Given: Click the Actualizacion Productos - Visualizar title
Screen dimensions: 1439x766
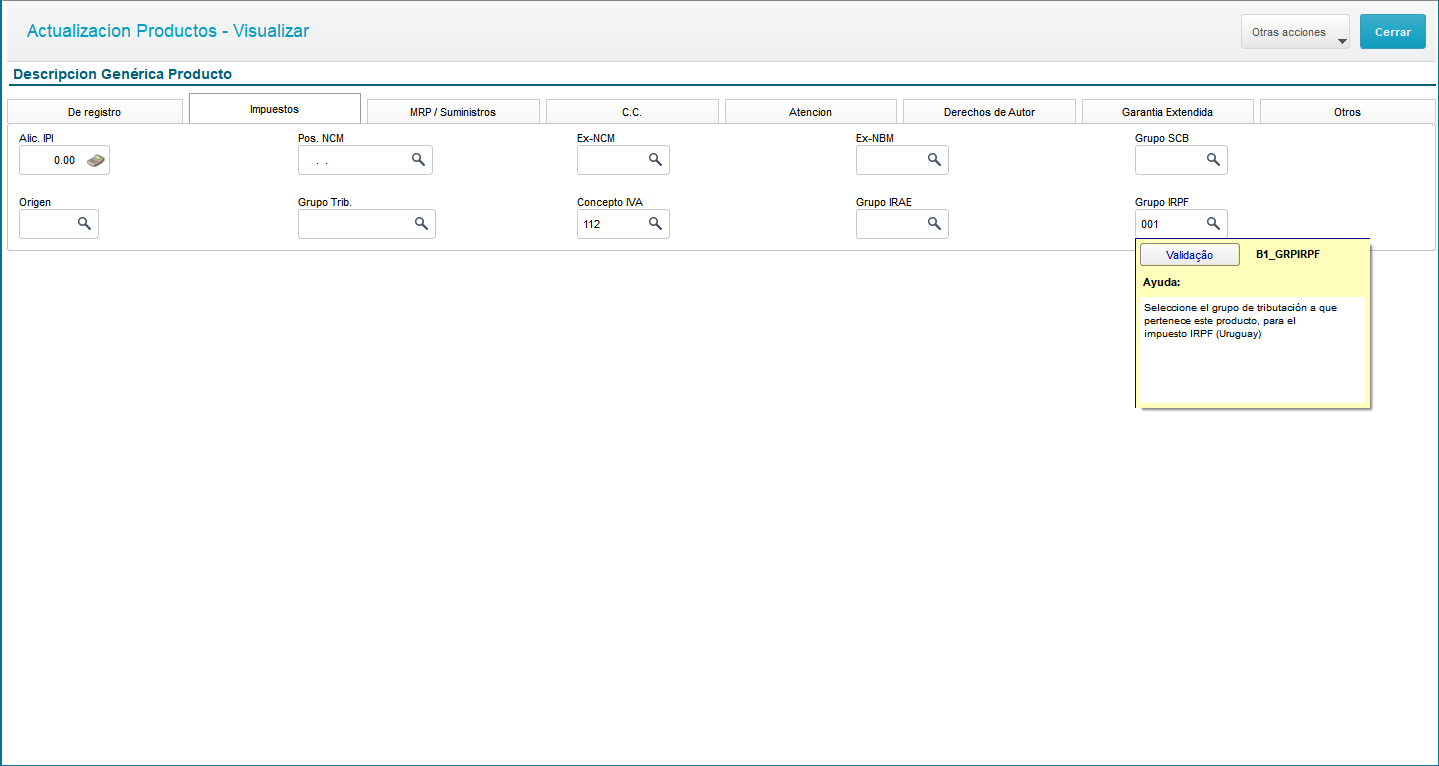Looking at the screenshot, I should click(168, 31).
